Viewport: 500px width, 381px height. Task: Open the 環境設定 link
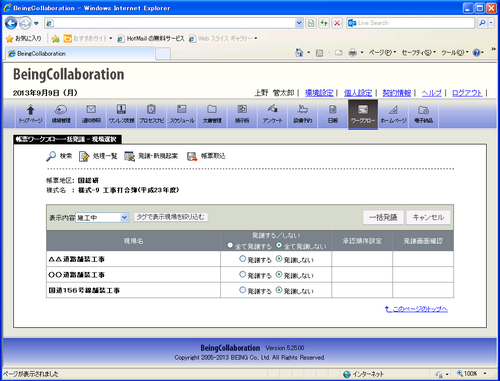(x=319, y=93)
